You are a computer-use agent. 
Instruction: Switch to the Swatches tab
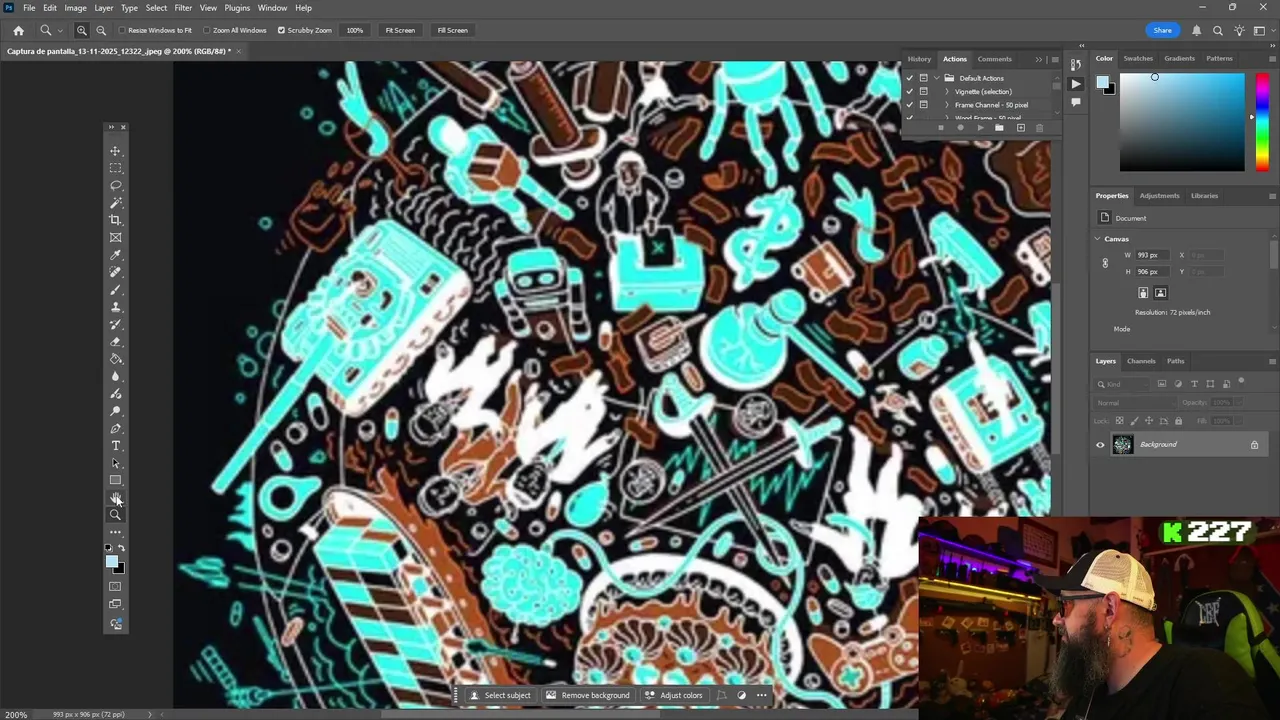(x=1138, y=58)
